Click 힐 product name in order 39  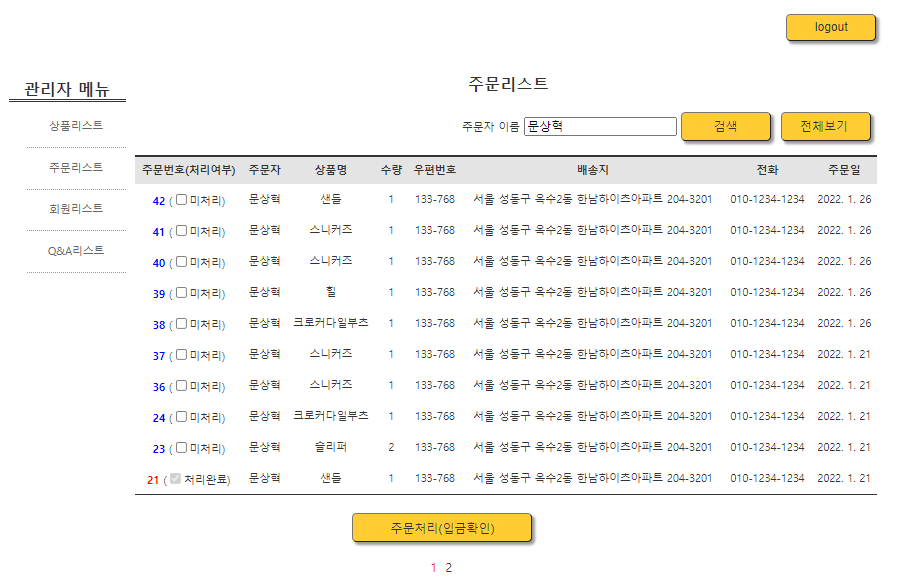point(331,292)
